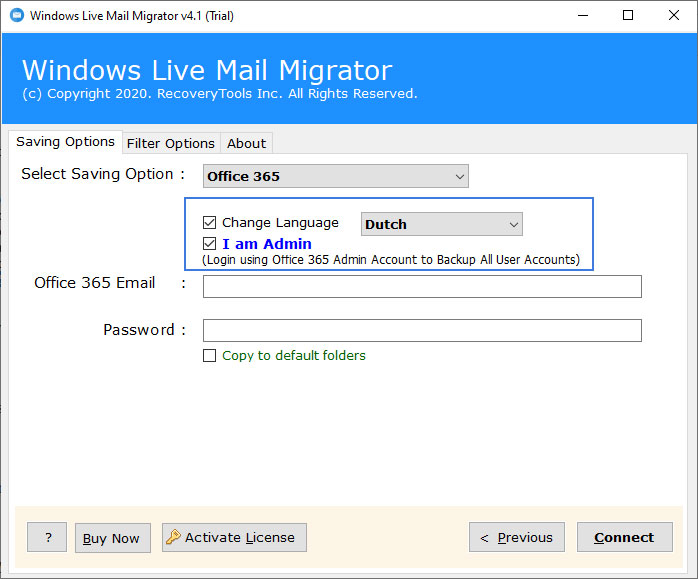The width and height of the screenshot is (698, 579).
Task: Minimize the Windows Live Mail Migrator window
Action: 583,16
